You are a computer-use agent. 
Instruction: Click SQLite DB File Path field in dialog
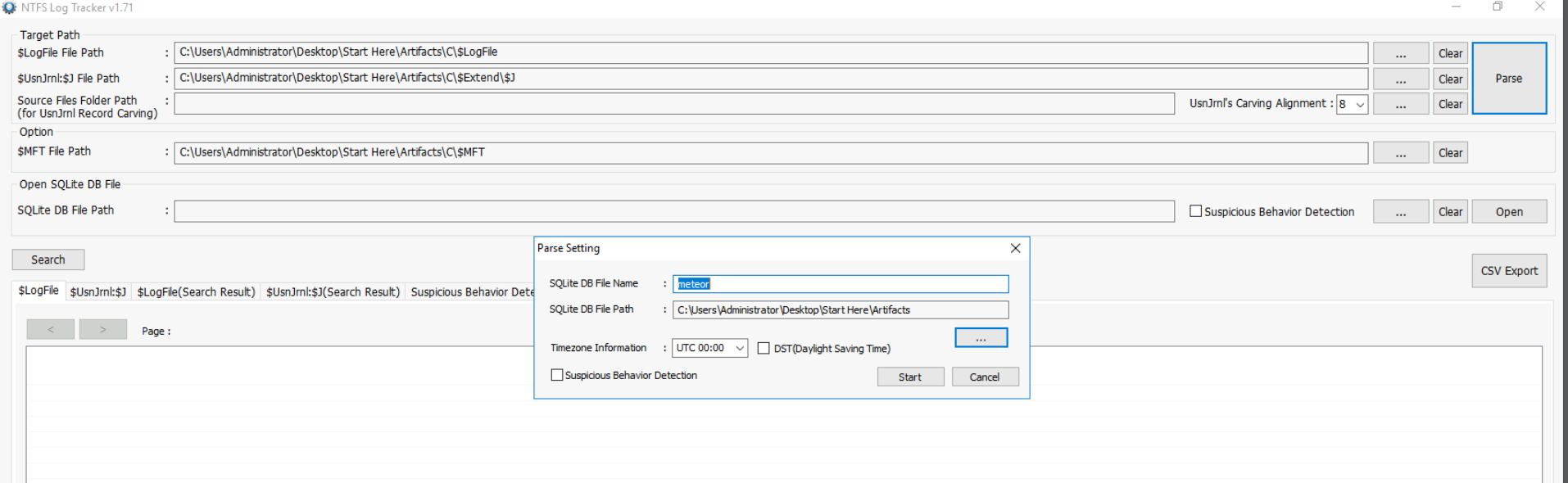841,309
